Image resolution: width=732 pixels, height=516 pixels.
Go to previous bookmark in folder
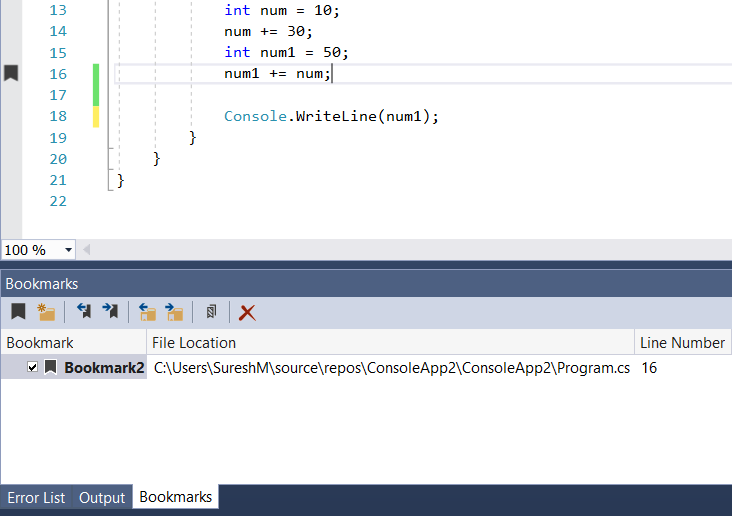tap(148, 312)
